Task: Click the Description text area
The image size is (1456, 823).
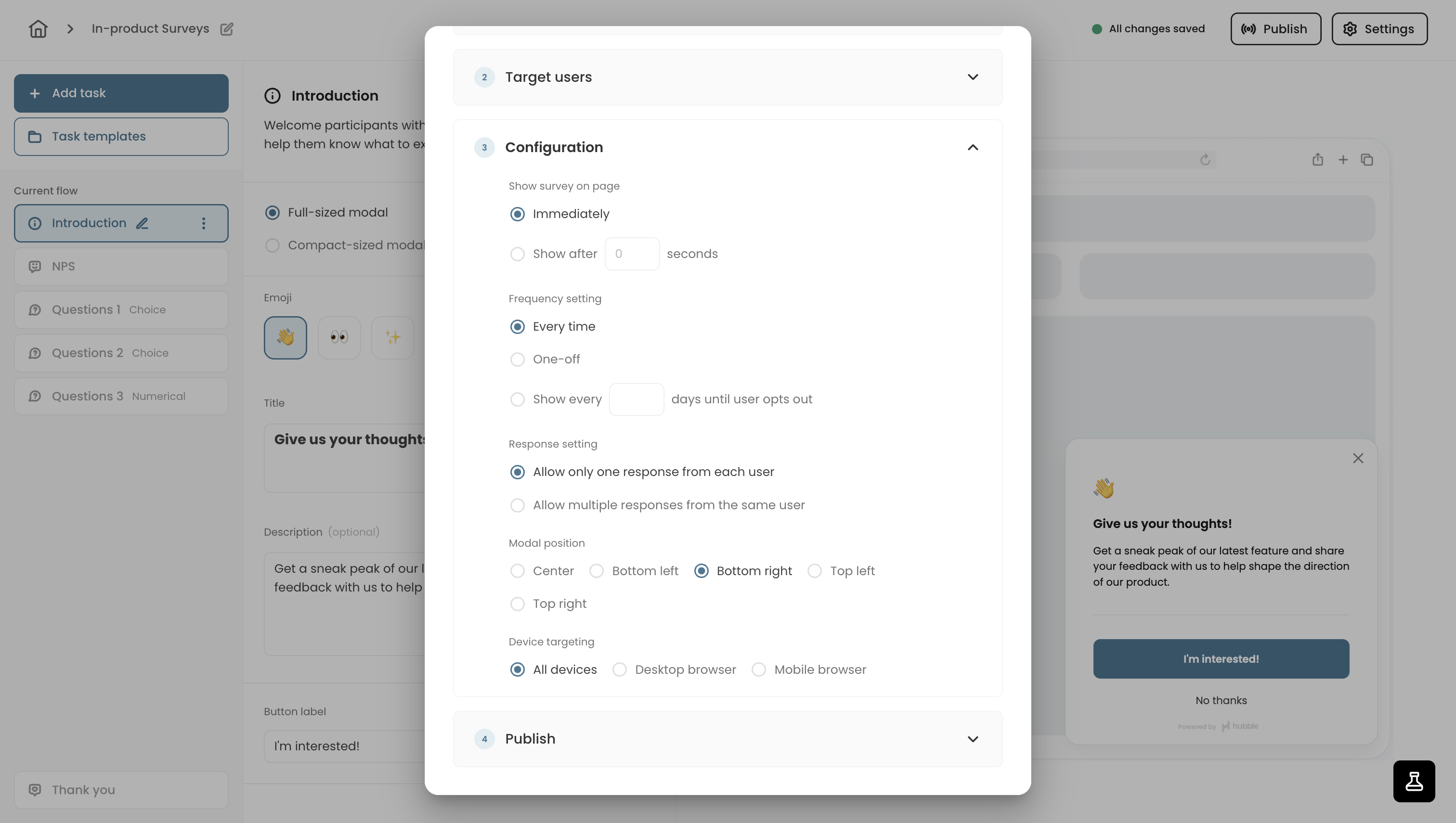Action: pyautogui.click(x=344, y=604)
